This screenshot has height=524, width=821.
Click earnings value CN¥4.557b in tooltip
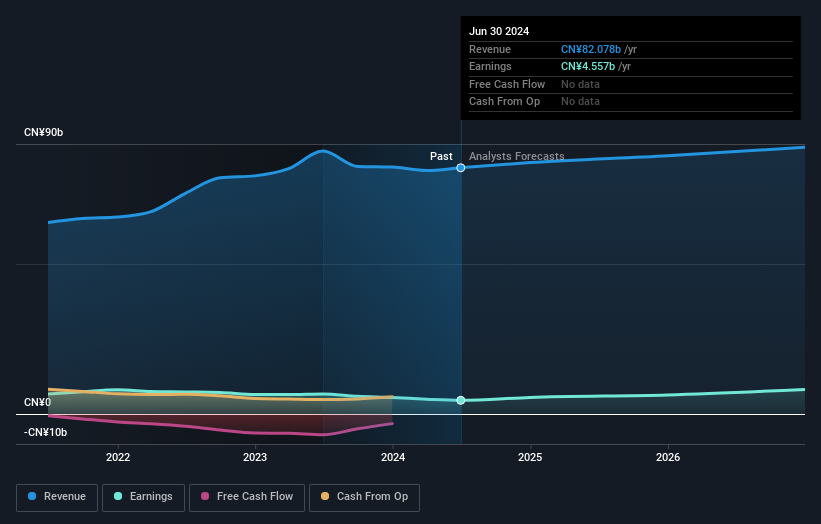point(588,66)
